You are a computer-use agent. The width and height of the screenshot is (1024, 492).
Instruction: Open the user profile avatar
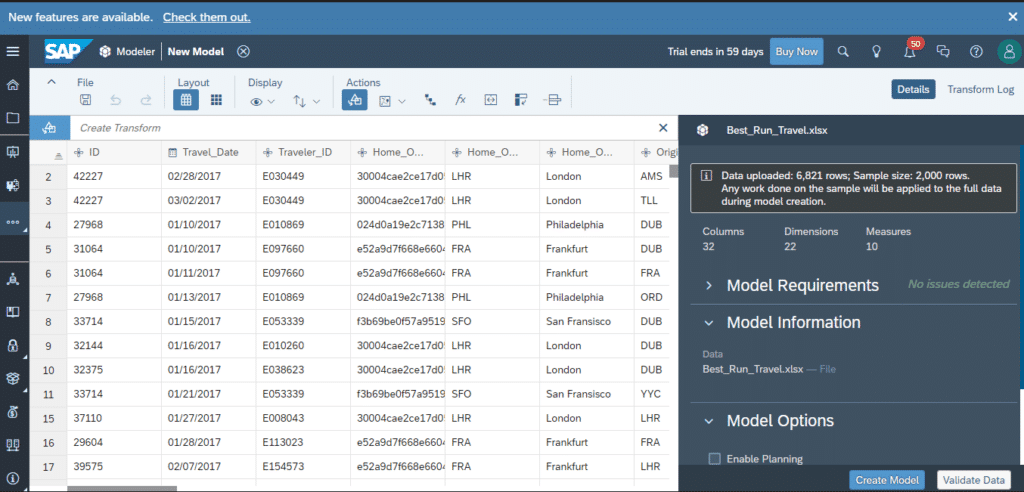coord(1009,52)
